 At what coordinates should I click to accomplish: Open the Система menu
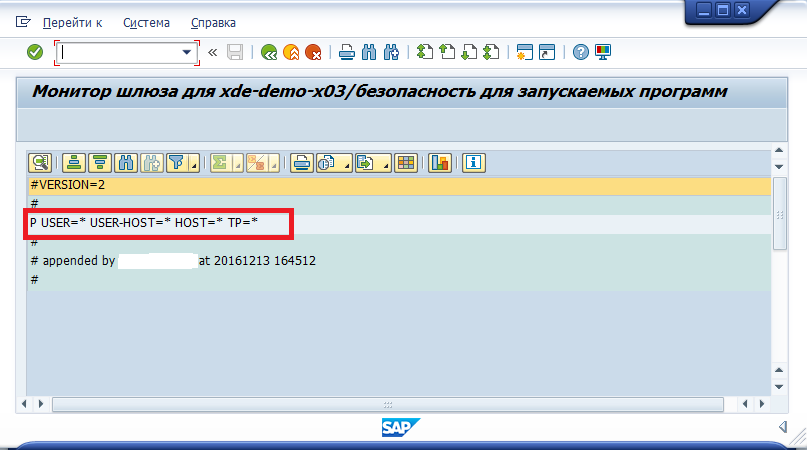146,22
